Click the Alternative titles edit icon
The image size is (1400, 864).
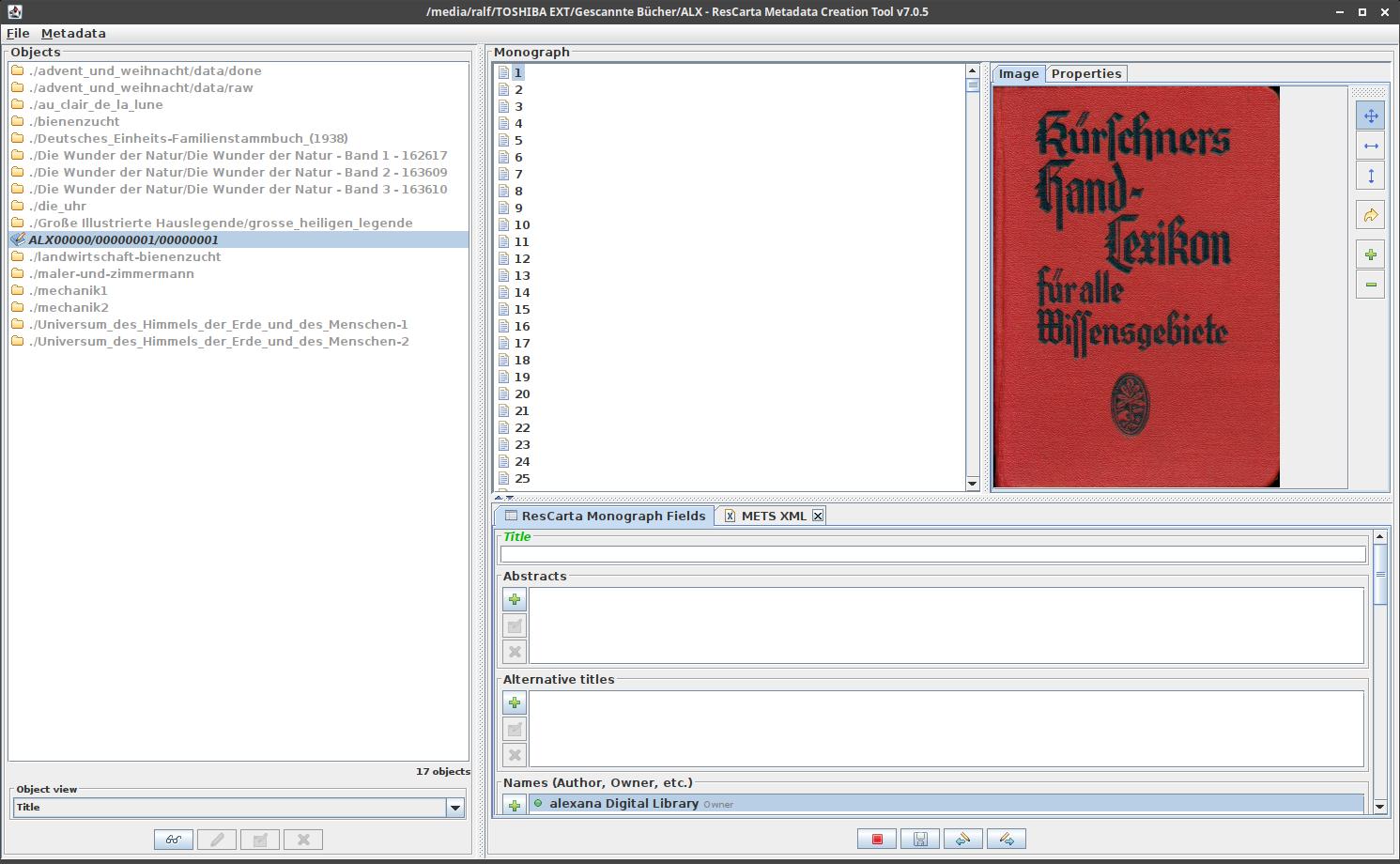click(x=515, y=729)
